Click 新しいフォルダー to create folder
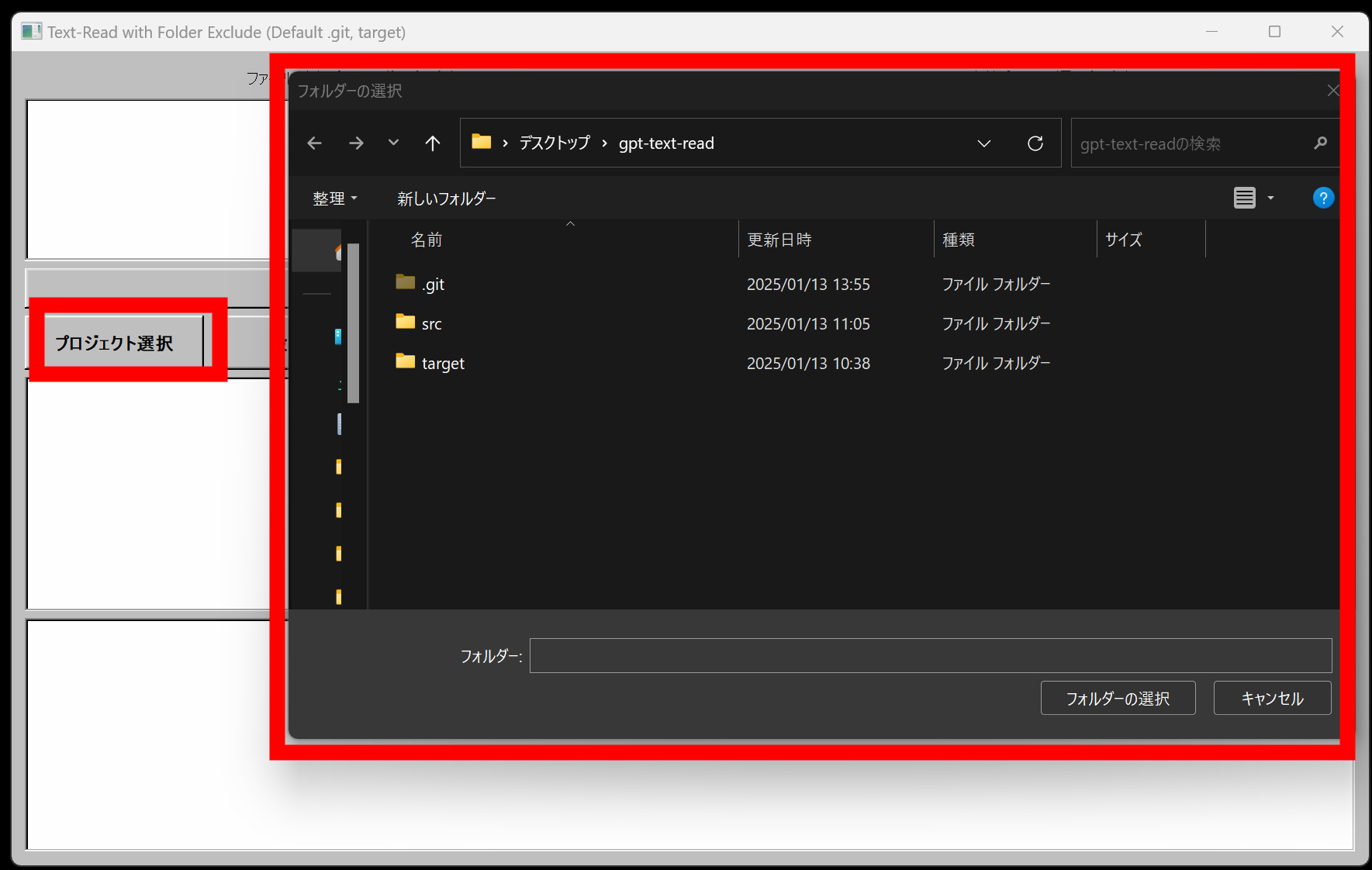Image resolution: width=1372 pixels, height=870 pixels. pyautogui.click(x=446, y=199)
